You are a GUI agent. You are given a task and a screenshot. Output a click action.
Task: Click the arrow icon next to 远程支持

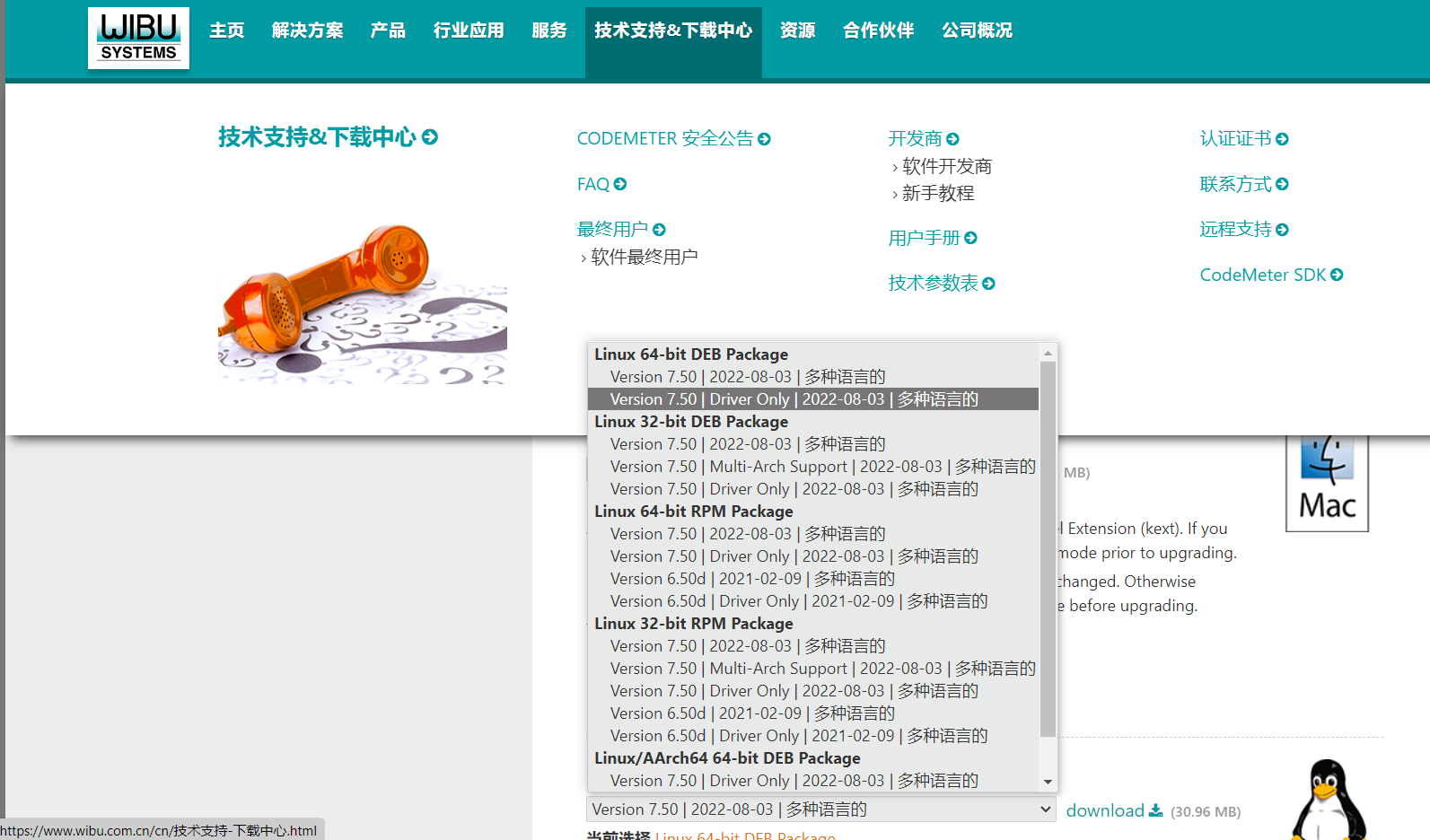coord(1282,230)
